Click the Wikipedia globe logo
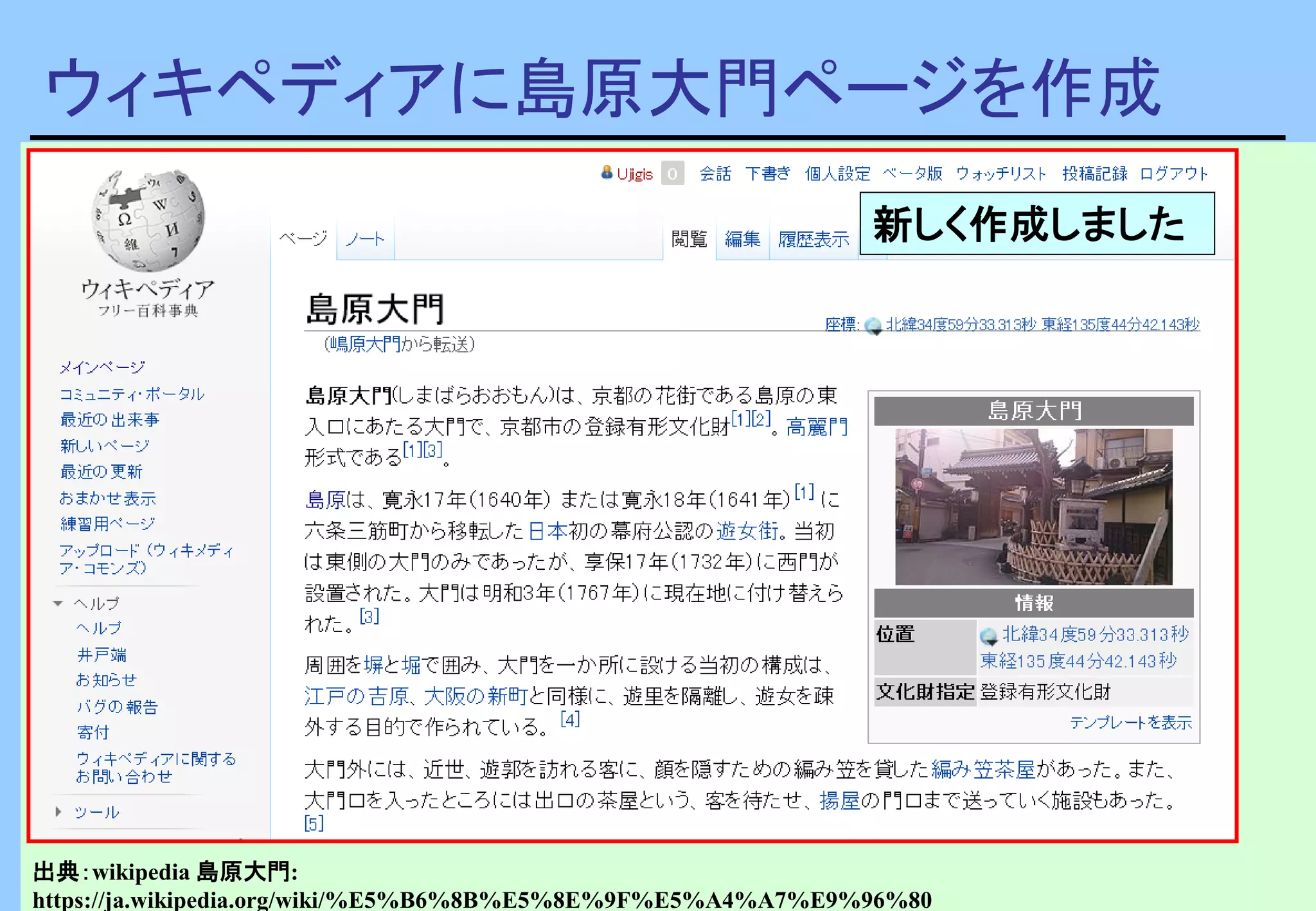Image resolution: width=1316 pixels, height=911 pixels. point(148,221)
